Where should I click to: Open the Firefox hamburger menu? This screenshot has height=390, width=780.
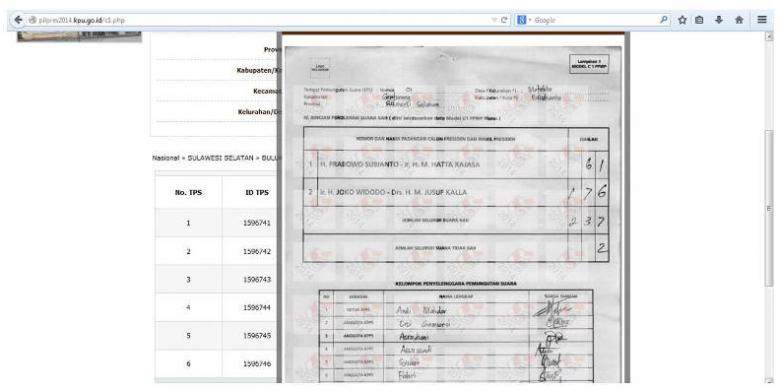[x=762, y=20]
